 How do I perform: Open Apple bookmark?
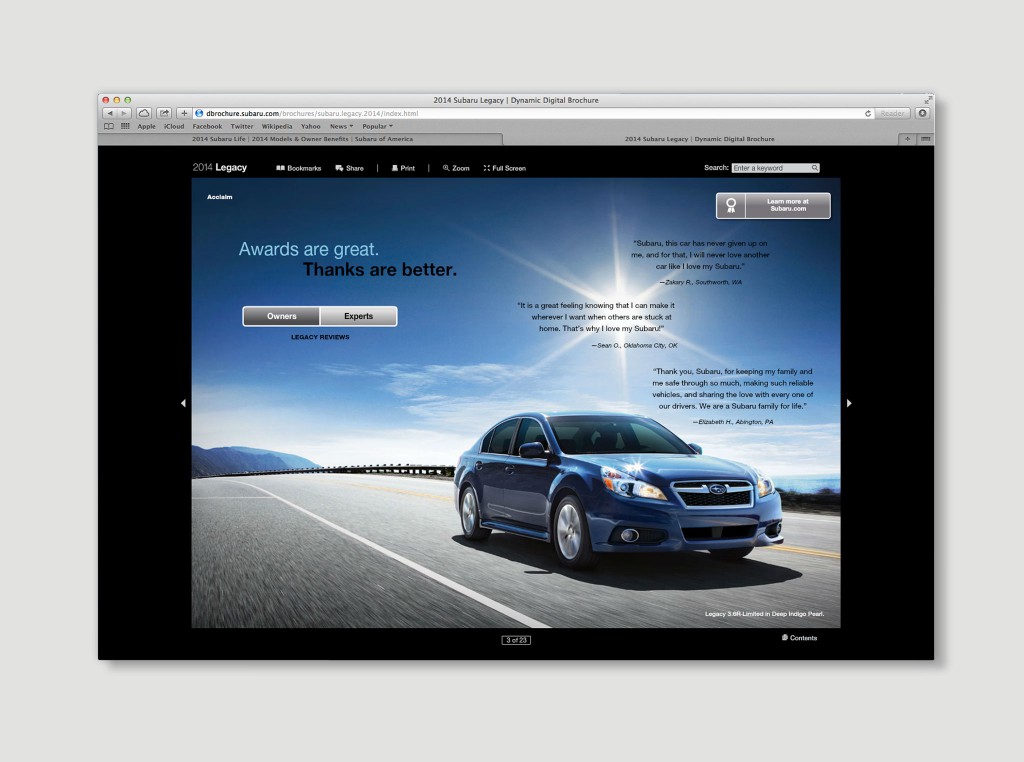pyautogui.click(x=146, y=127)
